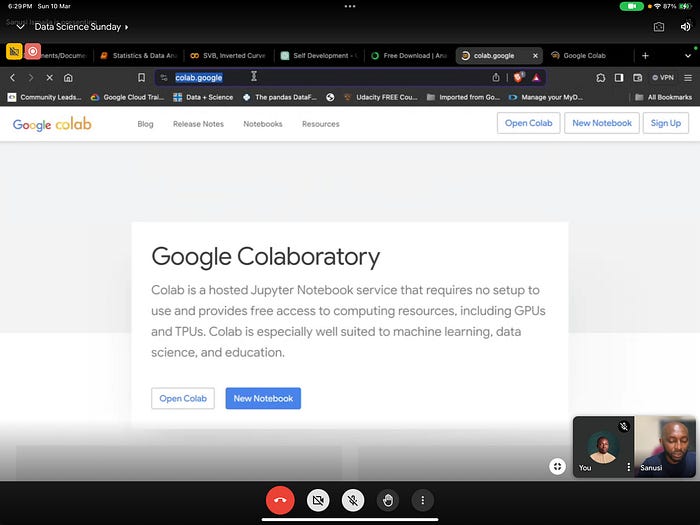
Task: Open the extensions puzzle icon
Action: point(600,78)
